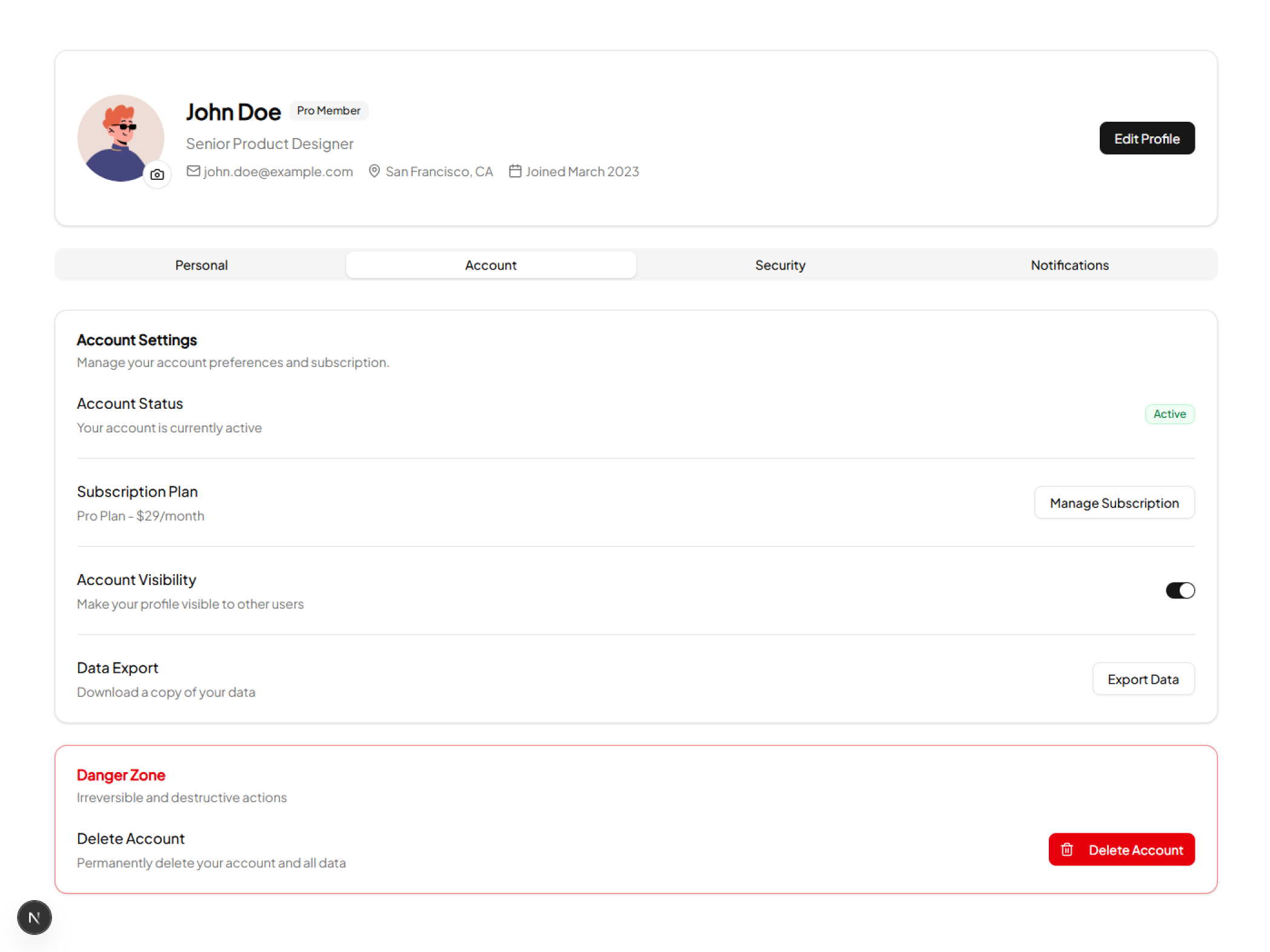Go to the Notifications tab
1270x952 pixels.
[x=1069, y=265]
